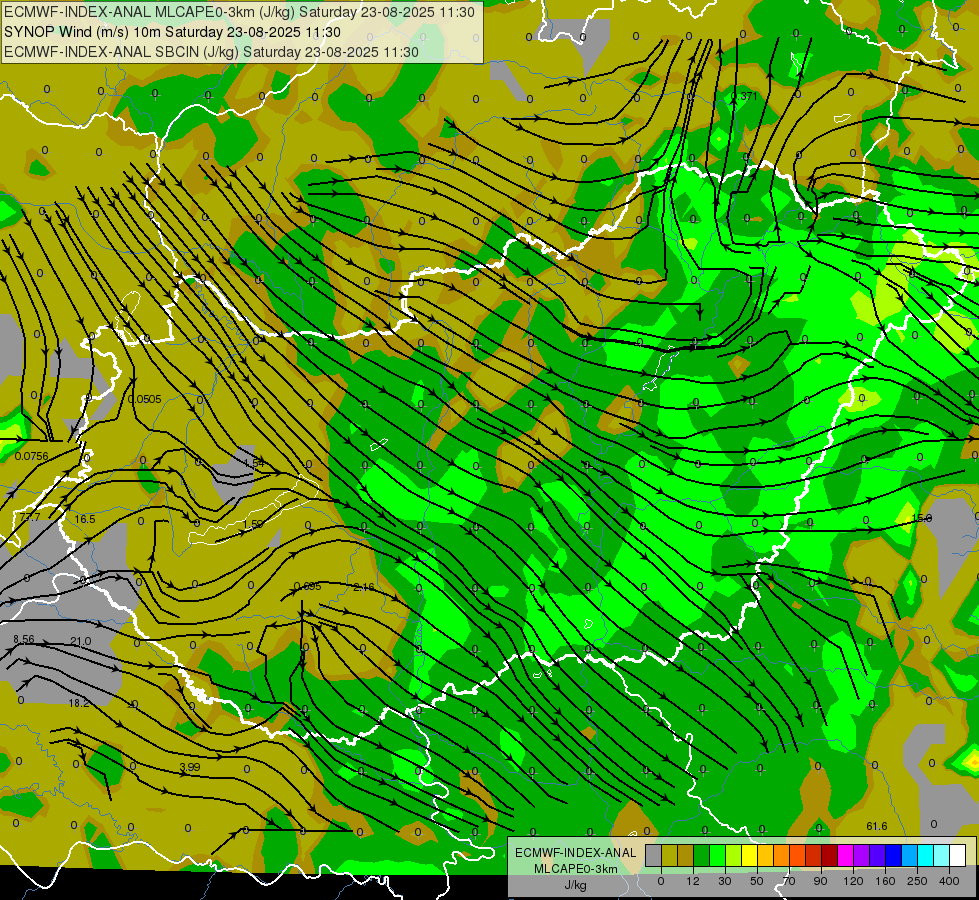979x900 pixels.
Task: Click the map value 0.0505
Action: tap(145, 399)
